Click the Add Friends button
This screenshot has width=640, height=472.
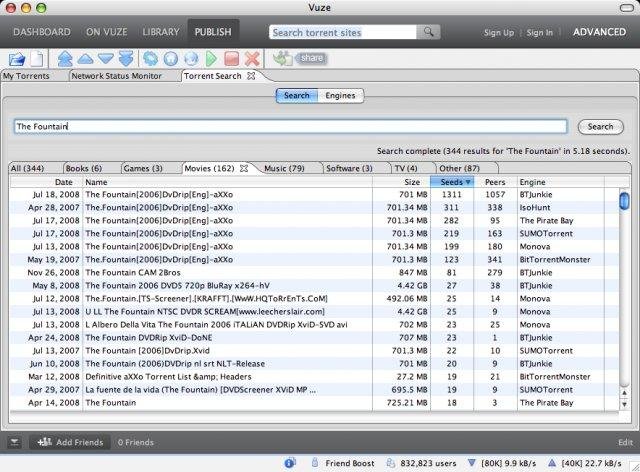click(70, 442)
